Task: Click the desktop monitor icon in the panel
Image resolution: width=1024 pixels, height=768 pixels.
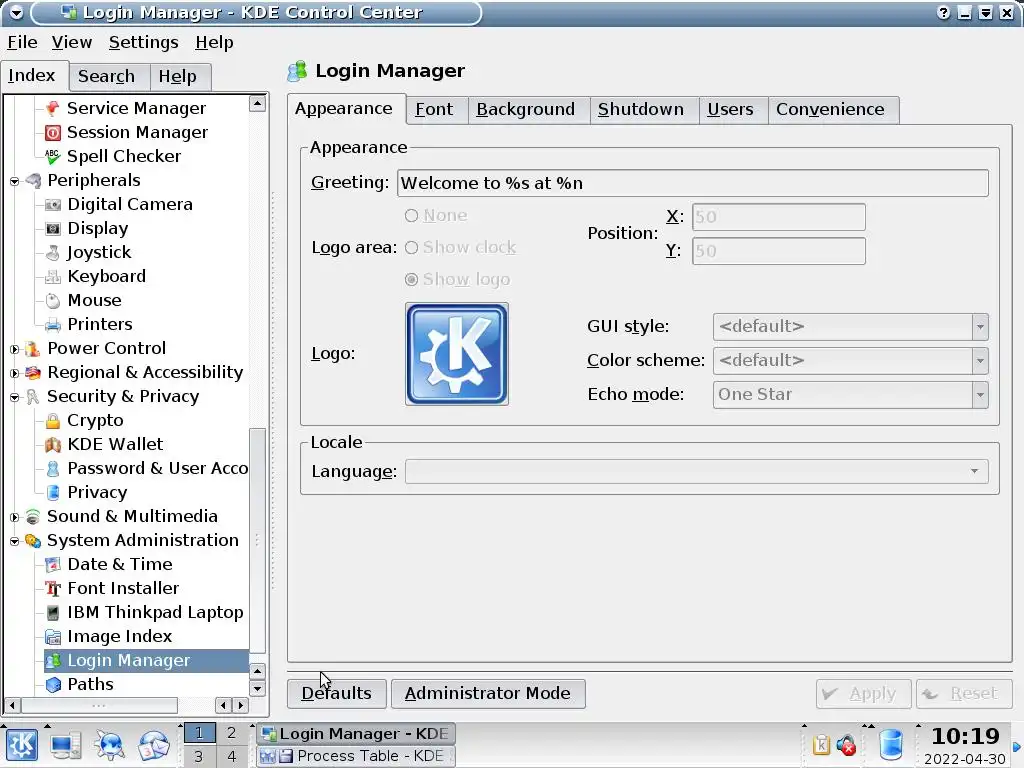Action: coord(66,745)
